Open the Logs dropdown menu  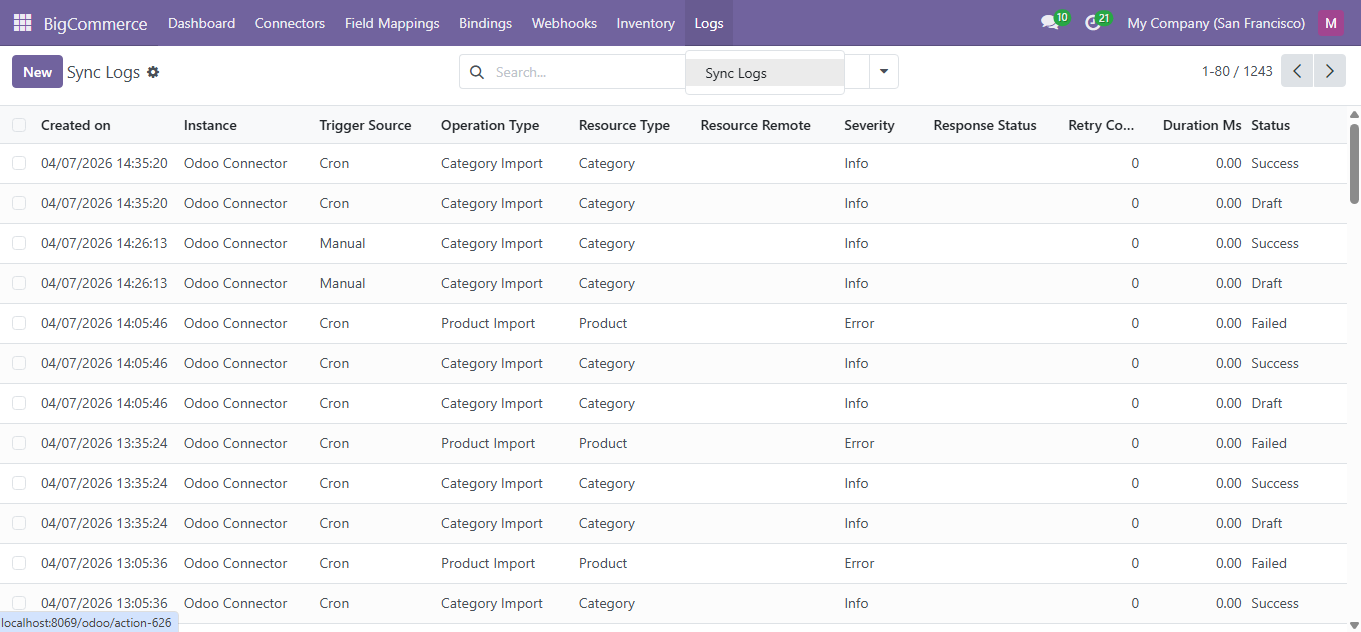708,22
